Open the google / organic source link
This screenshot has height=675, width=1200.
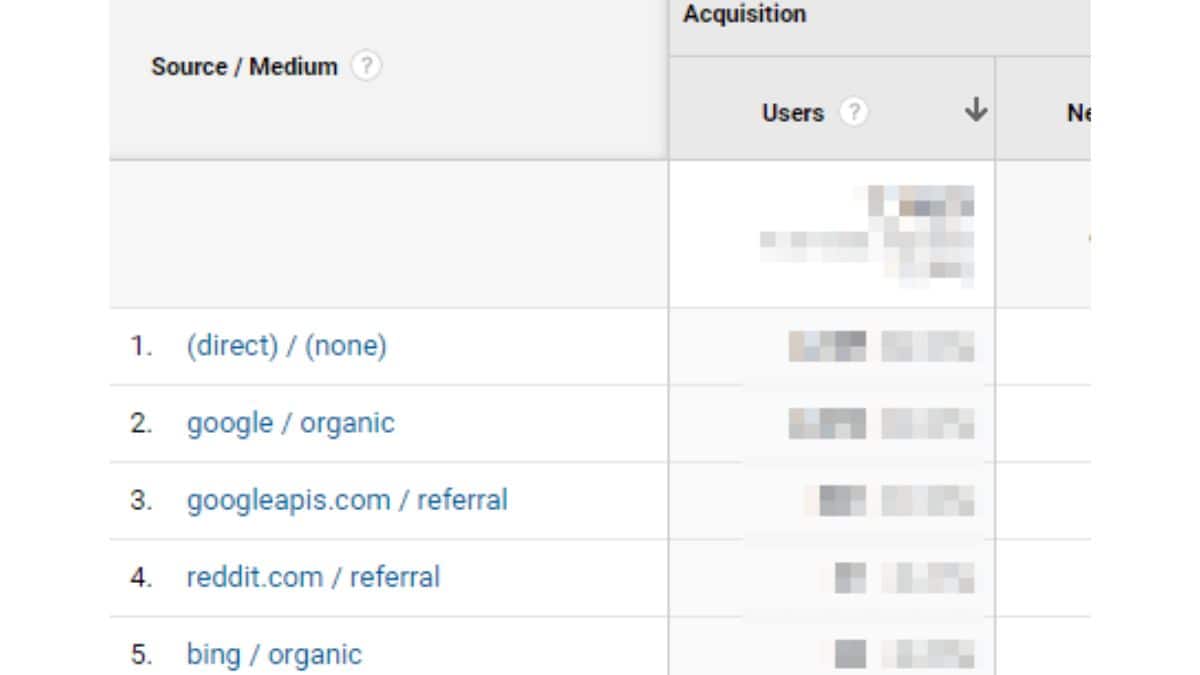click(x=290, y=423)
